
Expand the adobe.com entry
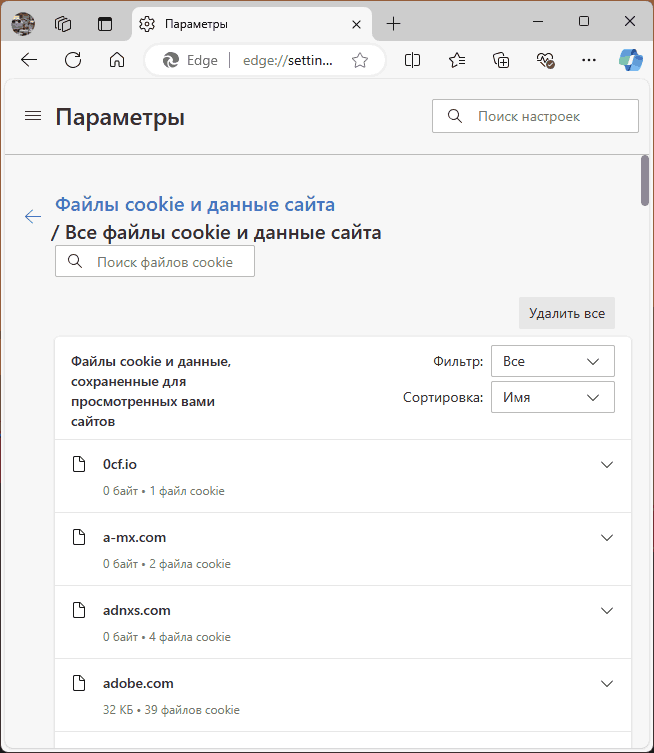[x=607, y=683]
